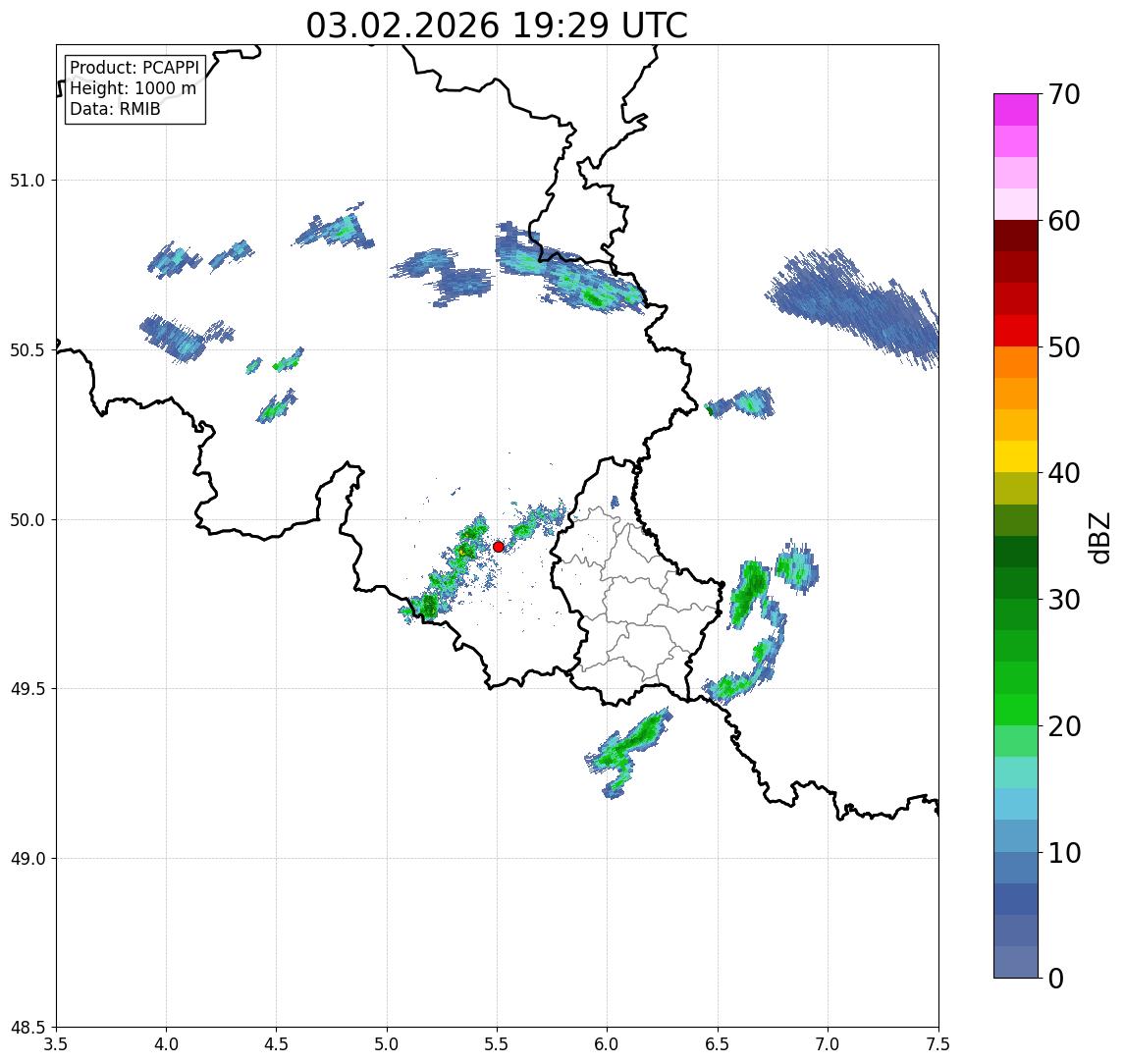Click the 'dBZ' colorbar label
Viewport: 1124px width, 1064px height.
tap(1098, 538)
